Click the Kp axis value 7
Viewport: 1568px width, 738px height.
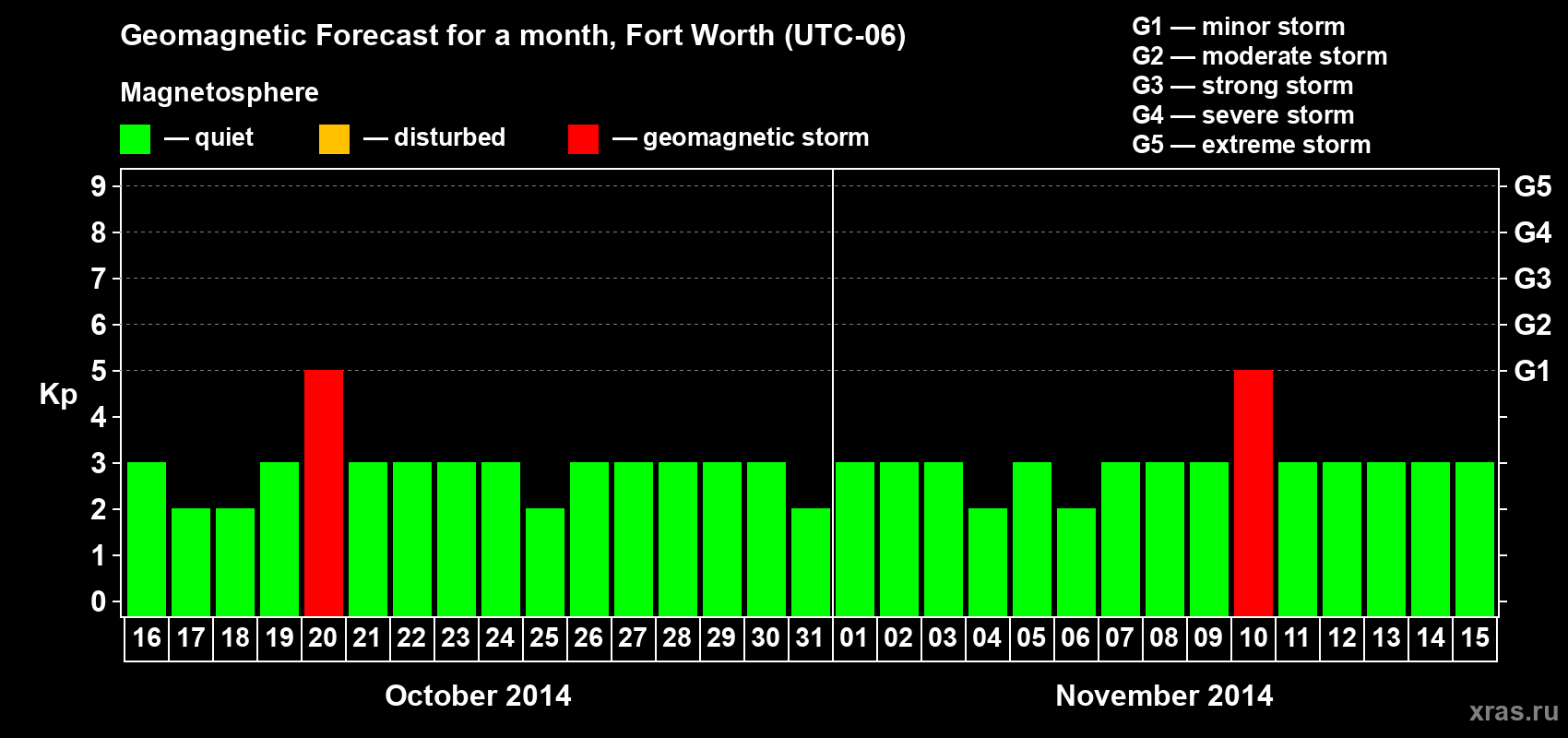coord(99,279)
